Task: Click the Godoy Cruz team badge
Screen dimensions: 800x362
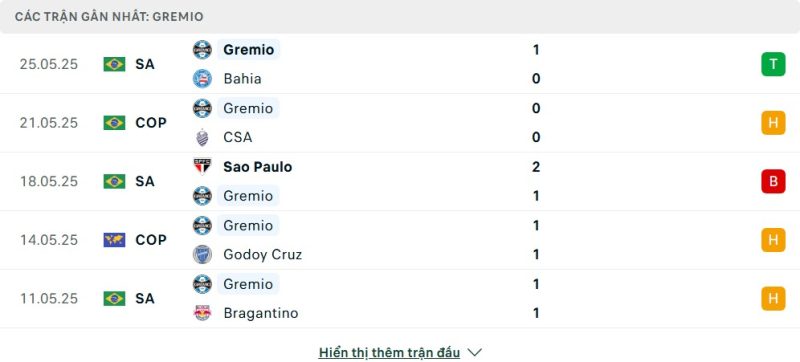Action: [203, 254]
